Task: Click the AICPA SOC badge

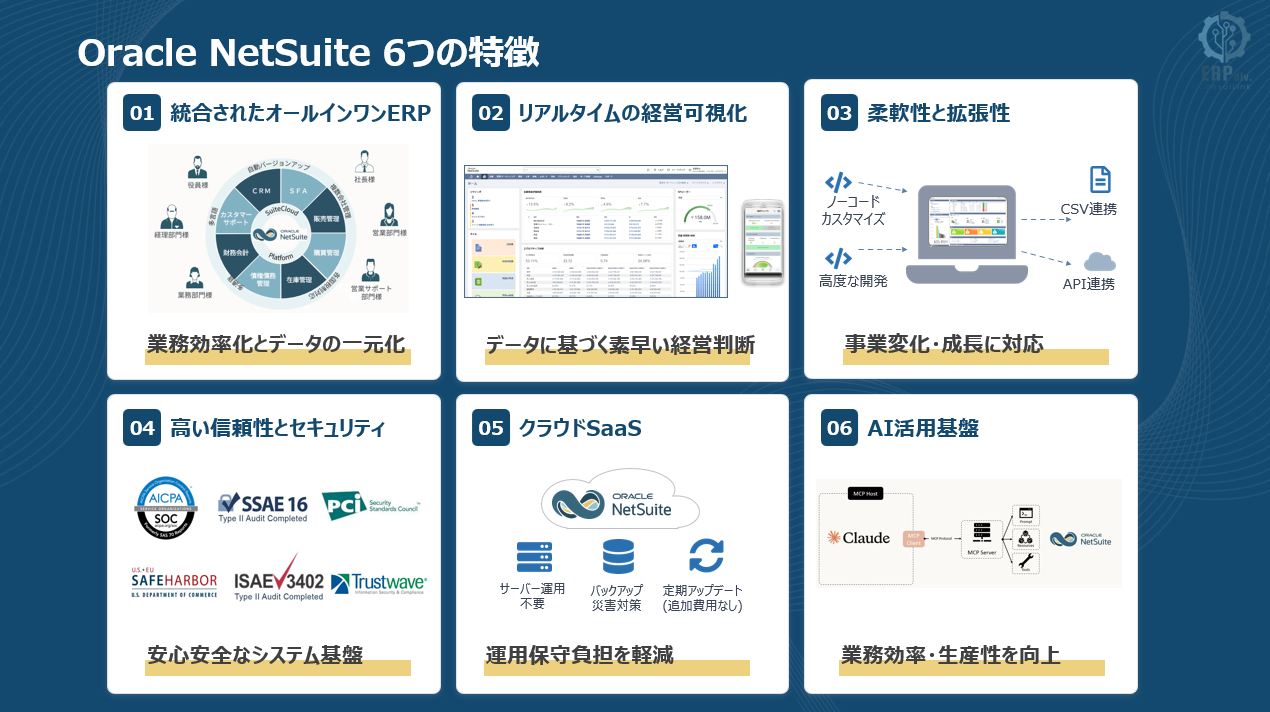Action: (x=167, y=507)
